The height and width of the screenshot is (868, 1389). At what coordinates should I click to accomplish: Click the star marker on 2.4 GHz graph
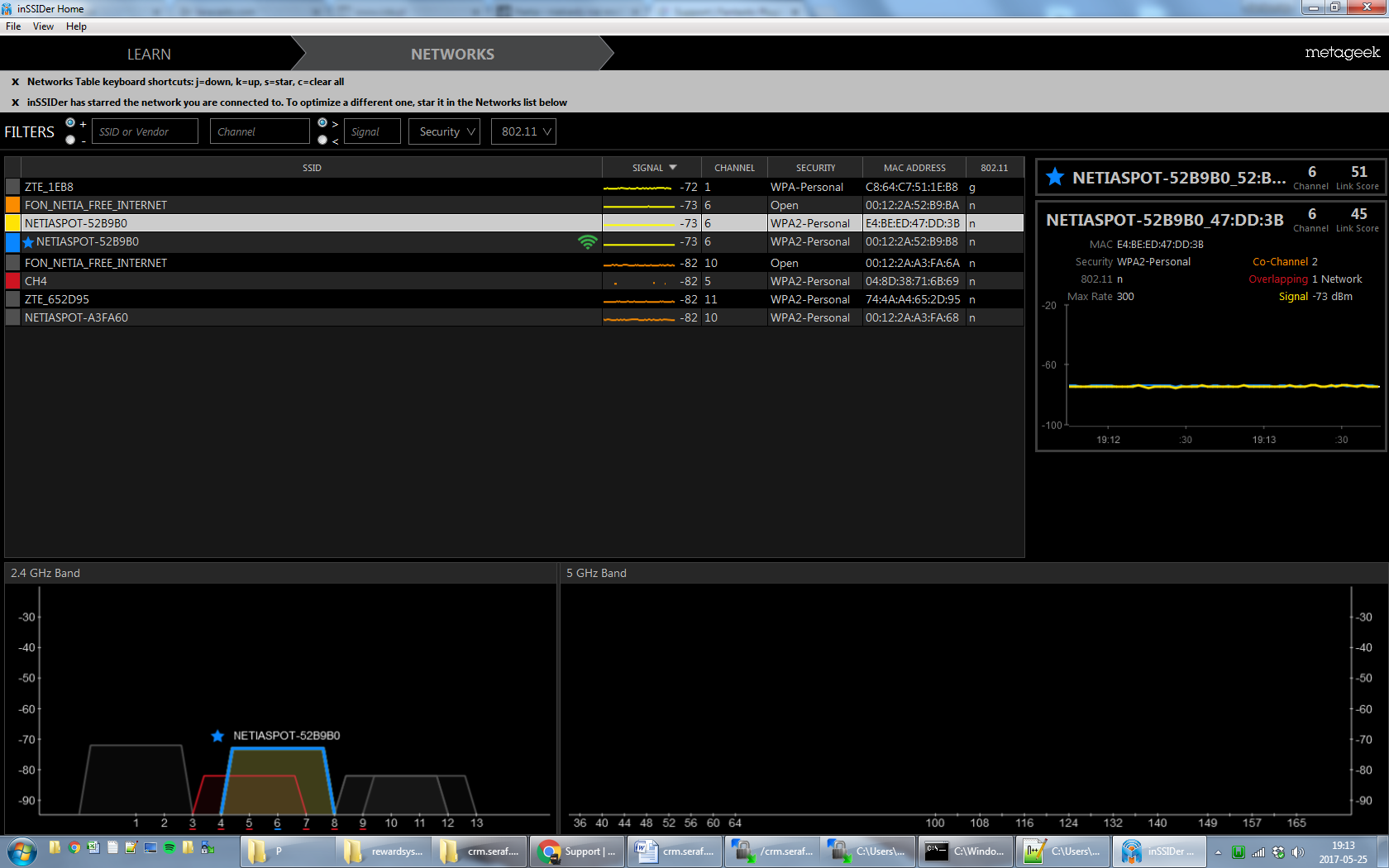click(217, 736)
